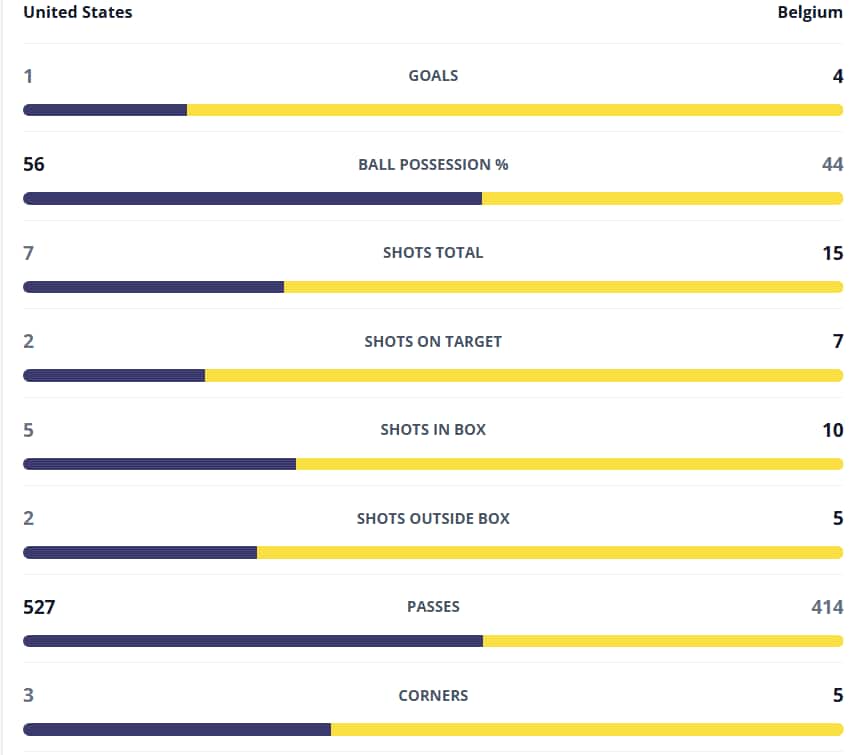Screen dimensions: 862x755
Task: Click United States passes value 527
Action: tap(39, 607)
